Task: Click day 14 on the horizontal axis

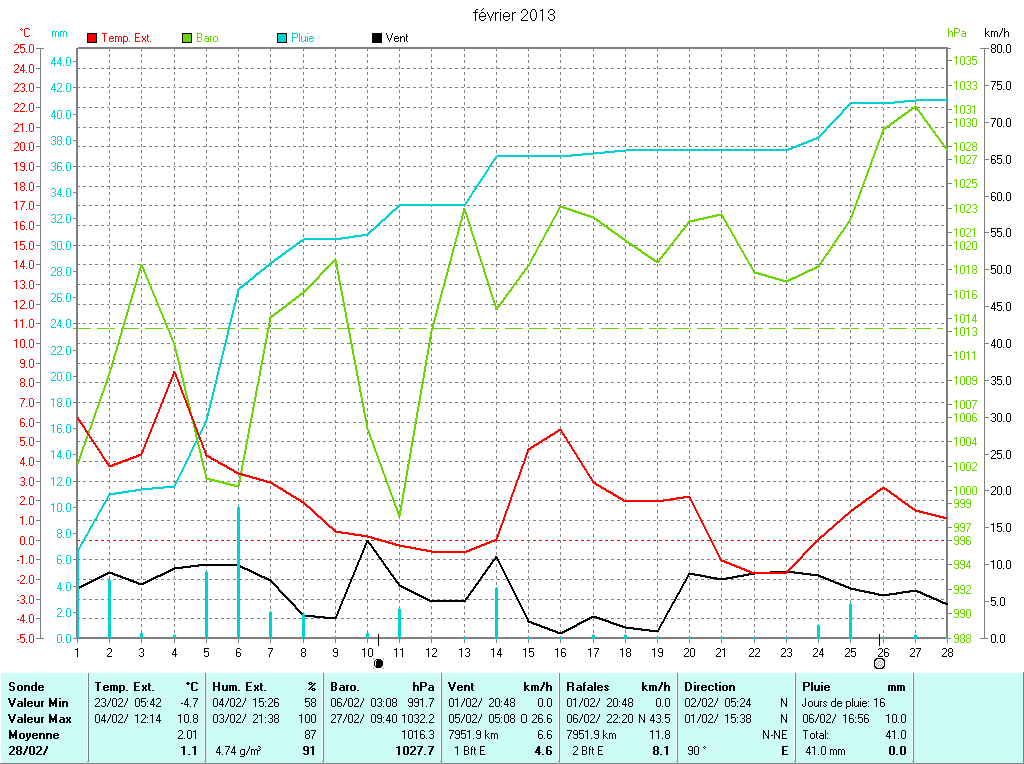Action: coord(496,653)
